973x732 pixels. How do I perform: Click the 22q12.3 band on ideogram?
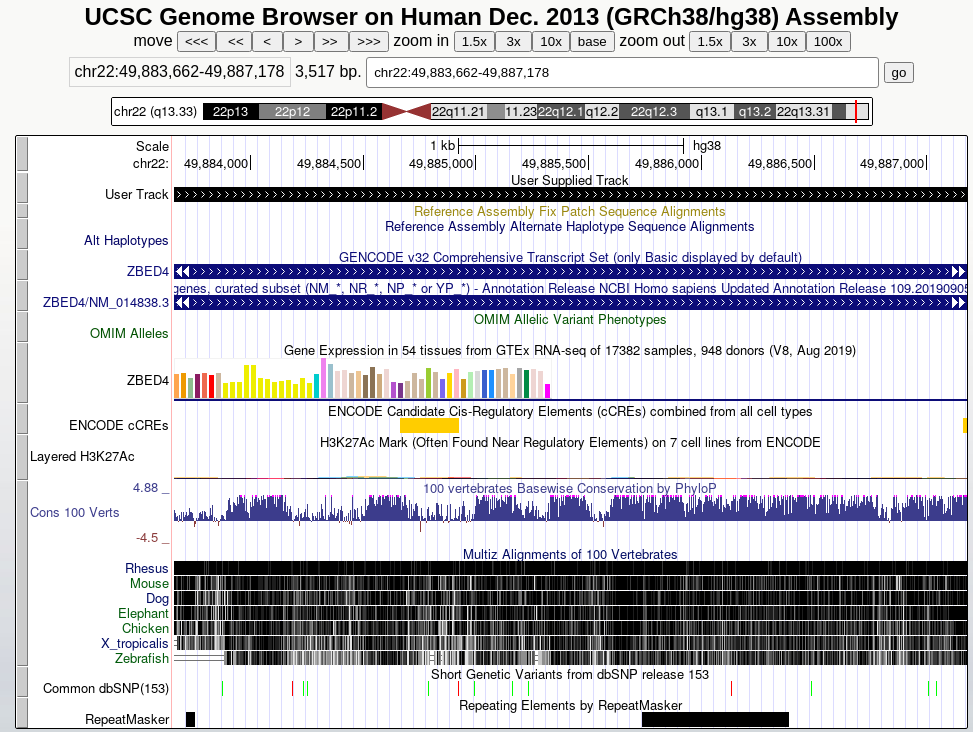(654, 112)
